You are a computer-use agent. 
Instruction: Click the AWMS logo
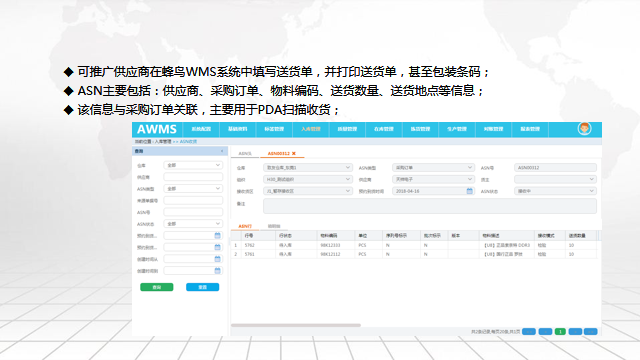point(157,129)
